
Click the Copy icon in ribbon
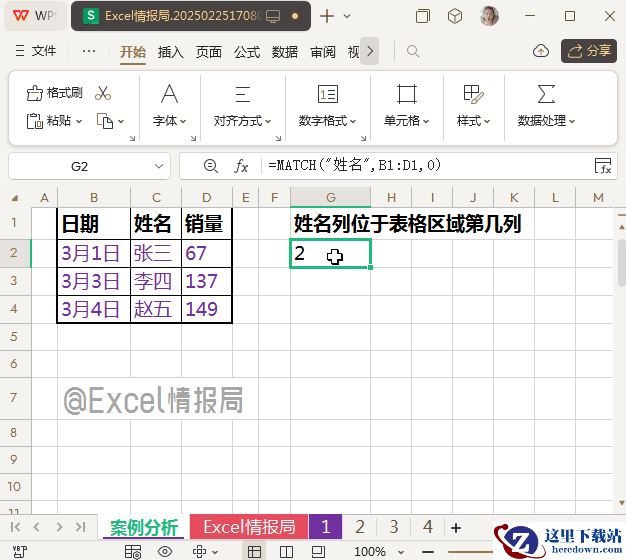105,121
